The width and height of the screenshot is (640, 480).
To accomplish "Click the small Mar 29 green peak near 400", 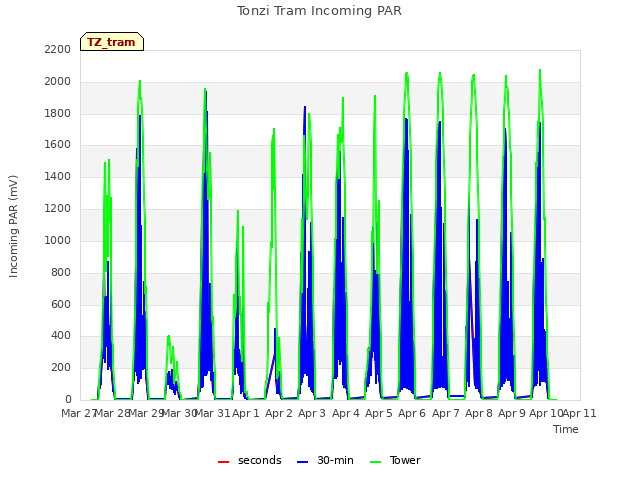I will 169,336.
